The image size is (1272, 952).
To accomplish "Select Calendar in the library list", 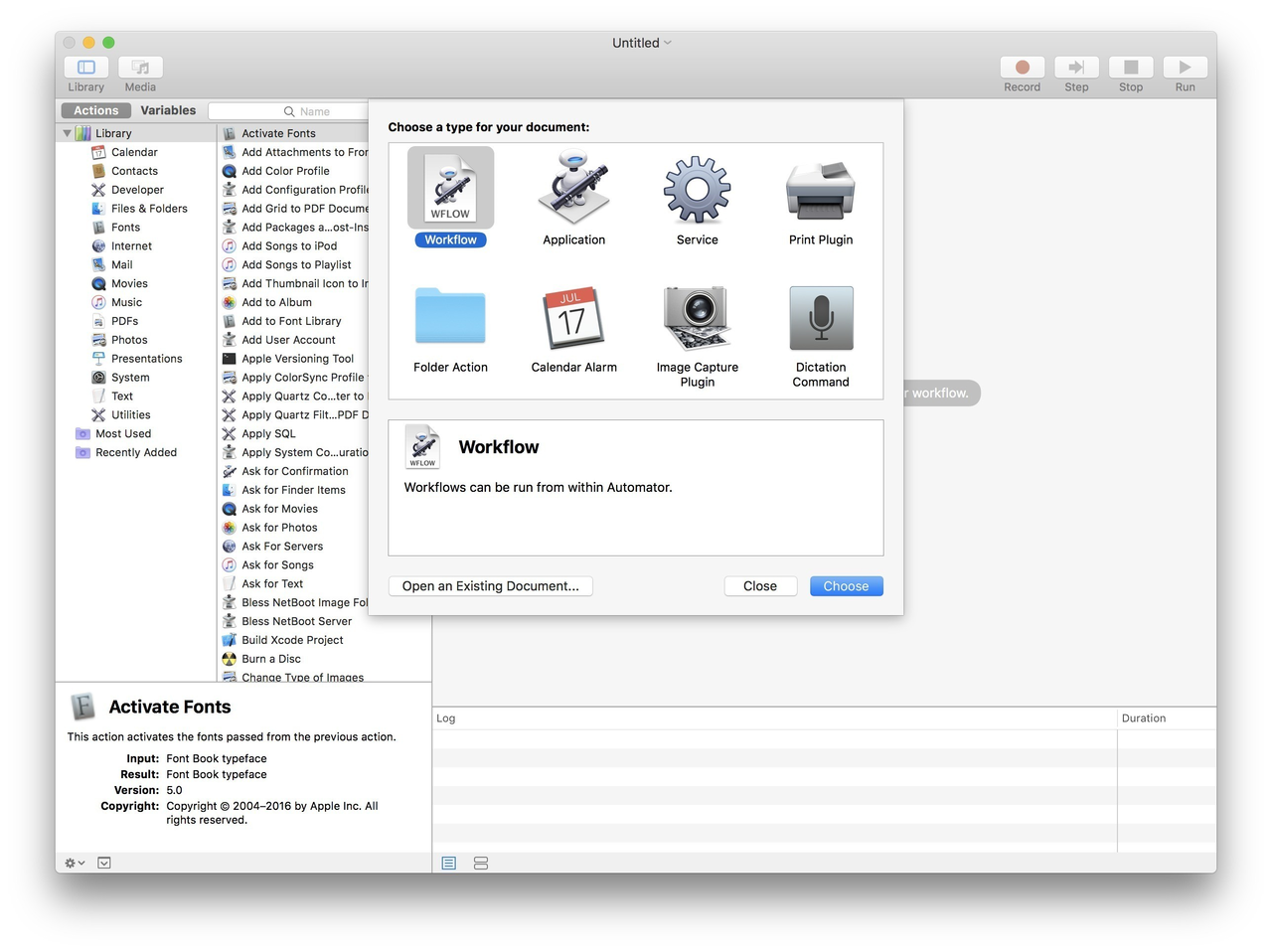I will 136,152.
